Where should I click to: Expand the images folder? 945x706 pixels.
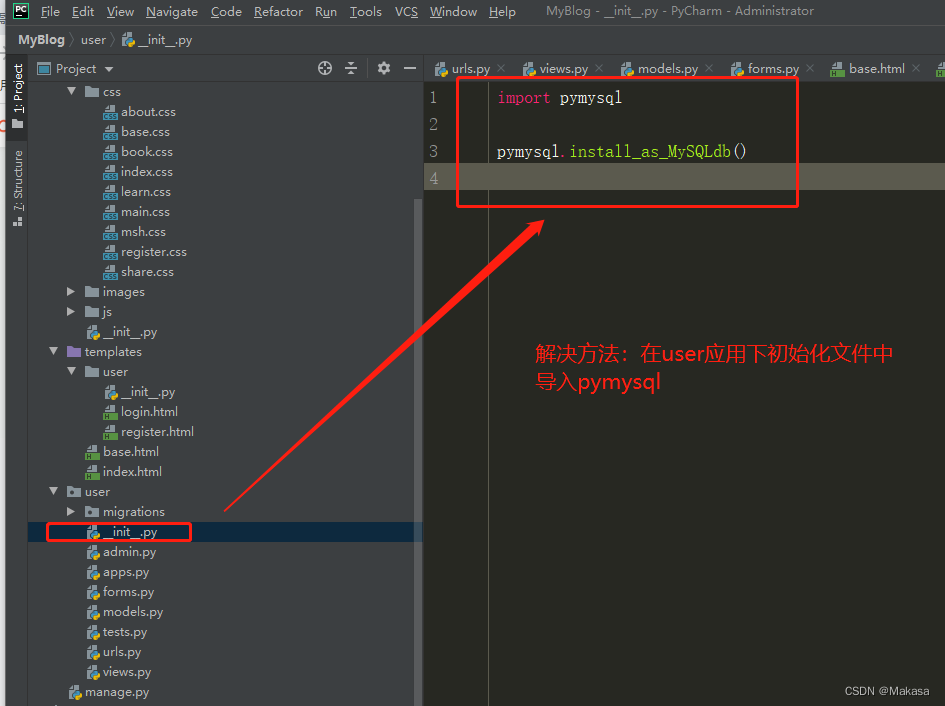pyautogui.click(x=71, y=291)
